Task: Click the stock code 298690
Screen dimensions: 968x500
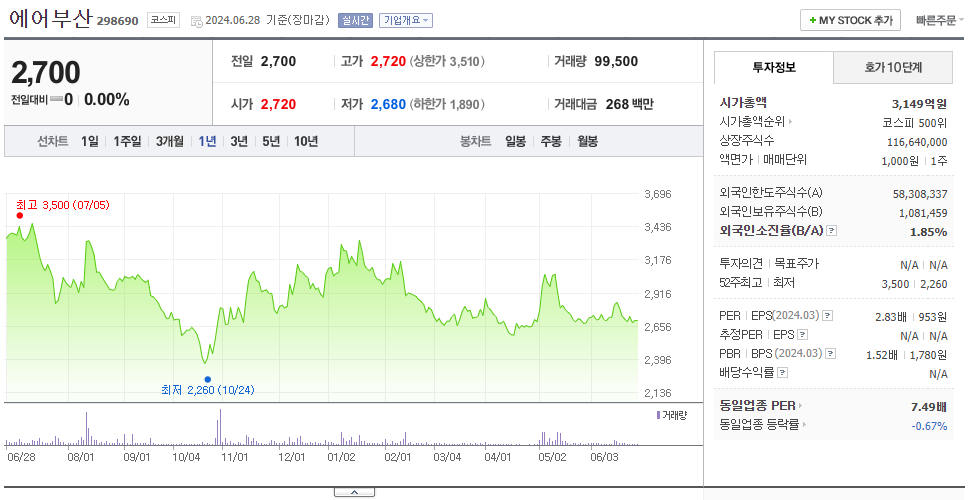Action: coord(118,22)
